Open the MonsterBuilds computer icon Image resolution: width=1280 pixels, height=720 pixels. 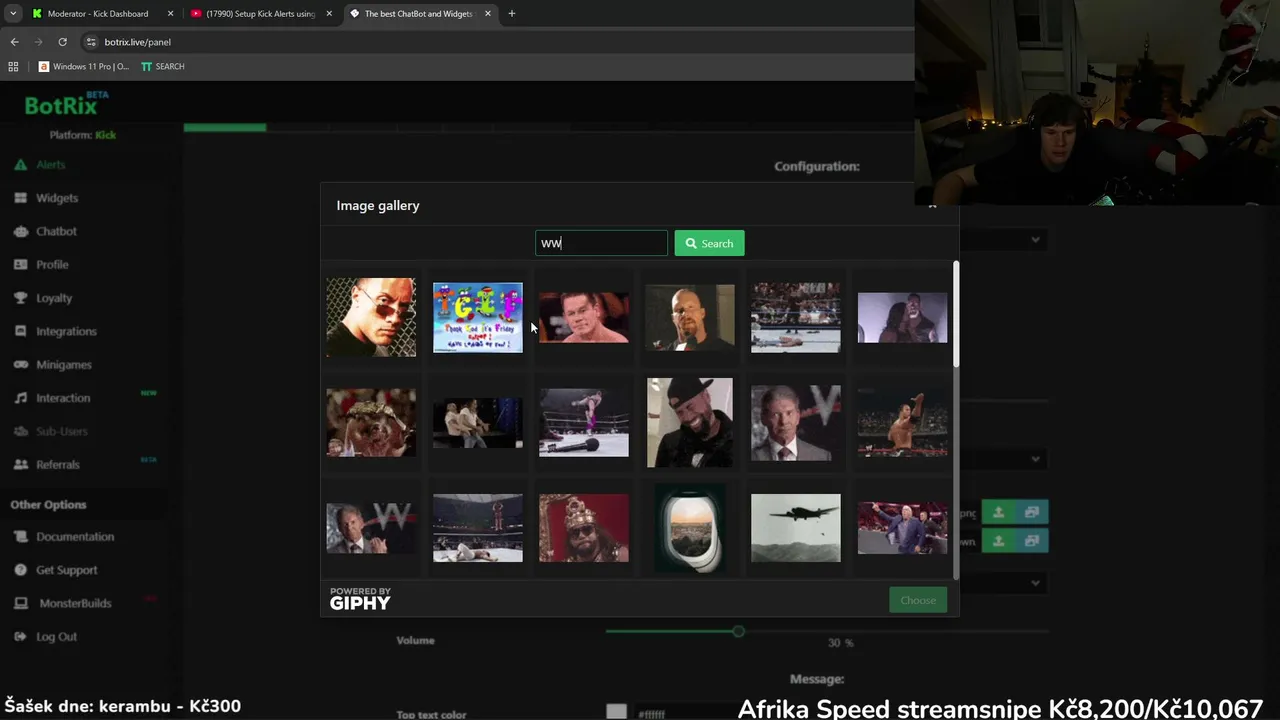[x=20, y=603]
